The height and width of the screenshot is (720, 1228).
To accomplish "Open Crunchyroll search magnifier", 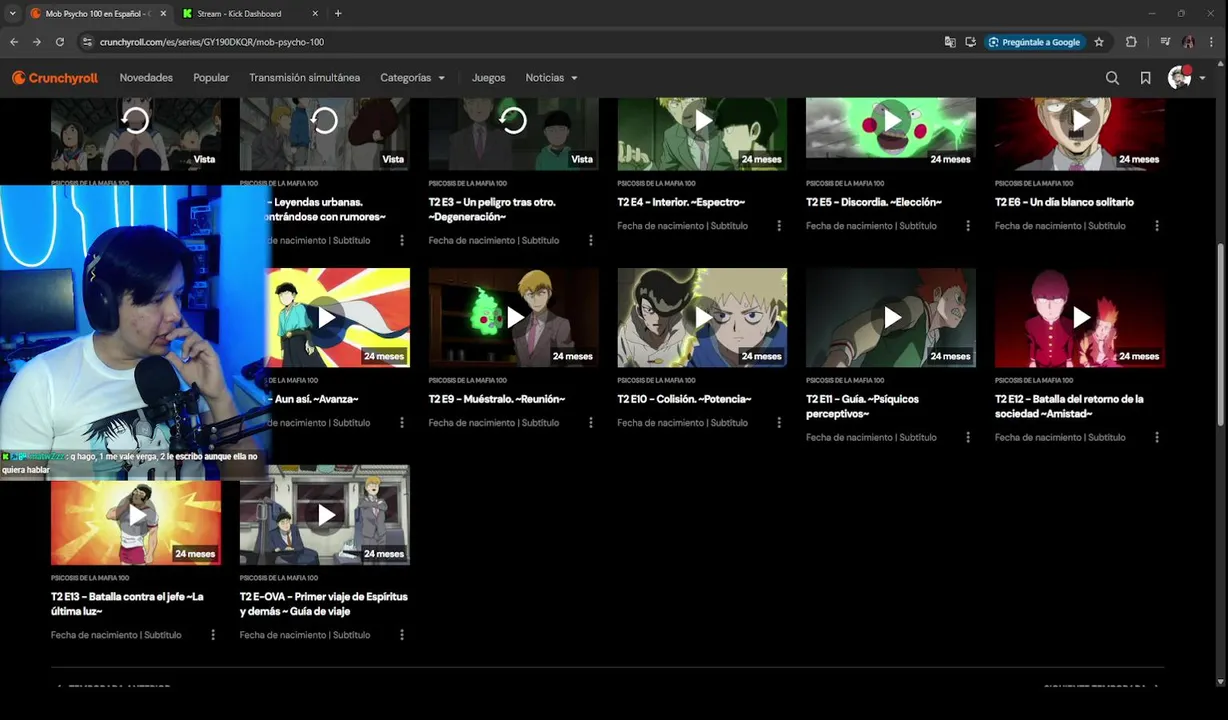I will (1112, 78).
